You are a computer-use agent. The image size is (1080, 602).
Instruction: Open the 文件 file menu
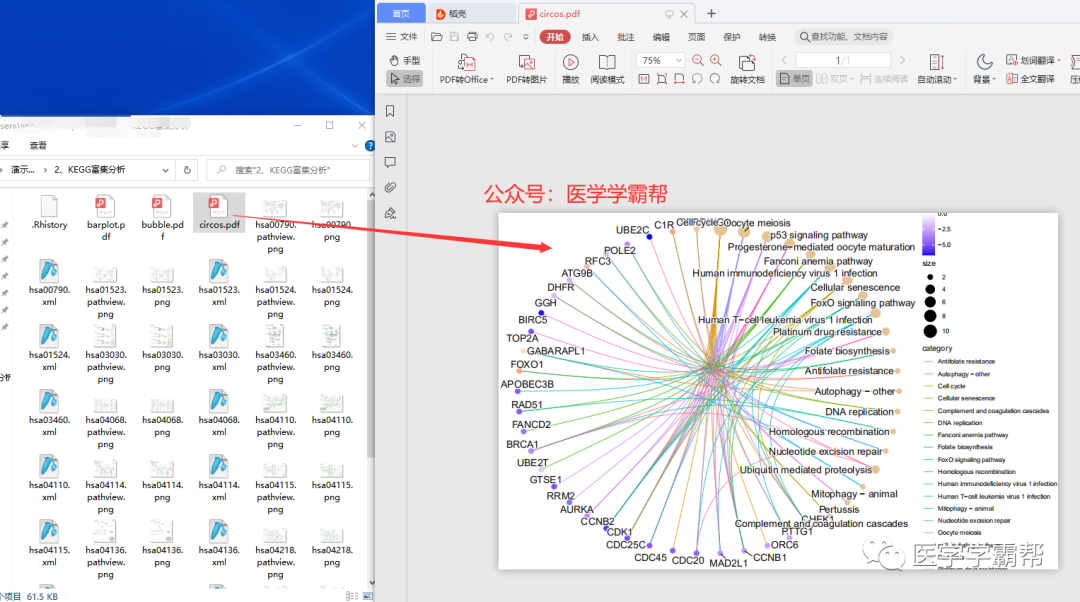(x=402, y=37)
